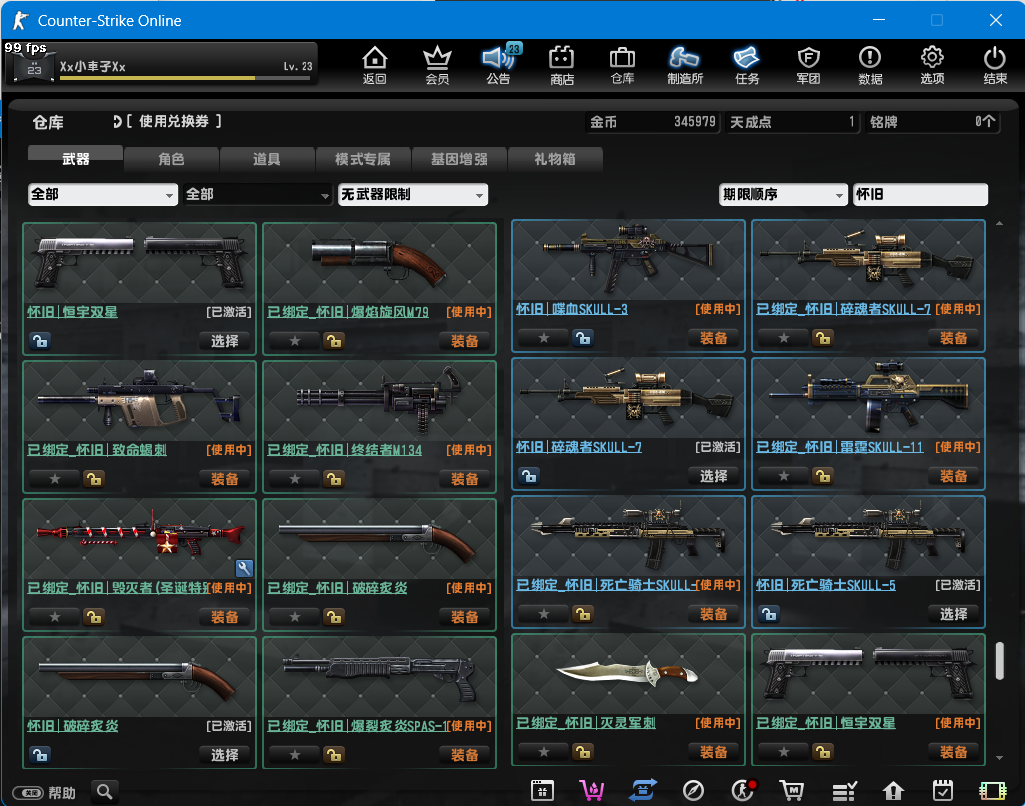Open the colorful film strip icon
Viewport: 1025px width, 806px height.
coord(992,791)
